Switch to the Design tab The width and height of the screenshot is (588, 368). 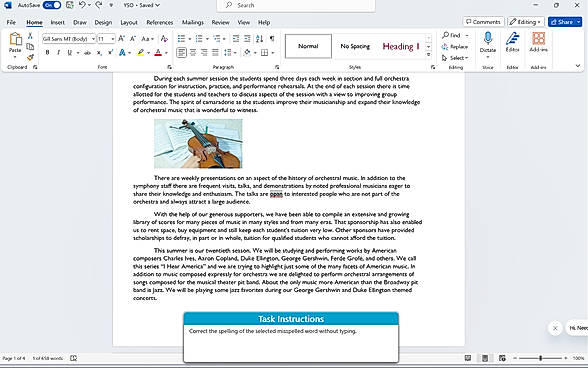[103, 23]
